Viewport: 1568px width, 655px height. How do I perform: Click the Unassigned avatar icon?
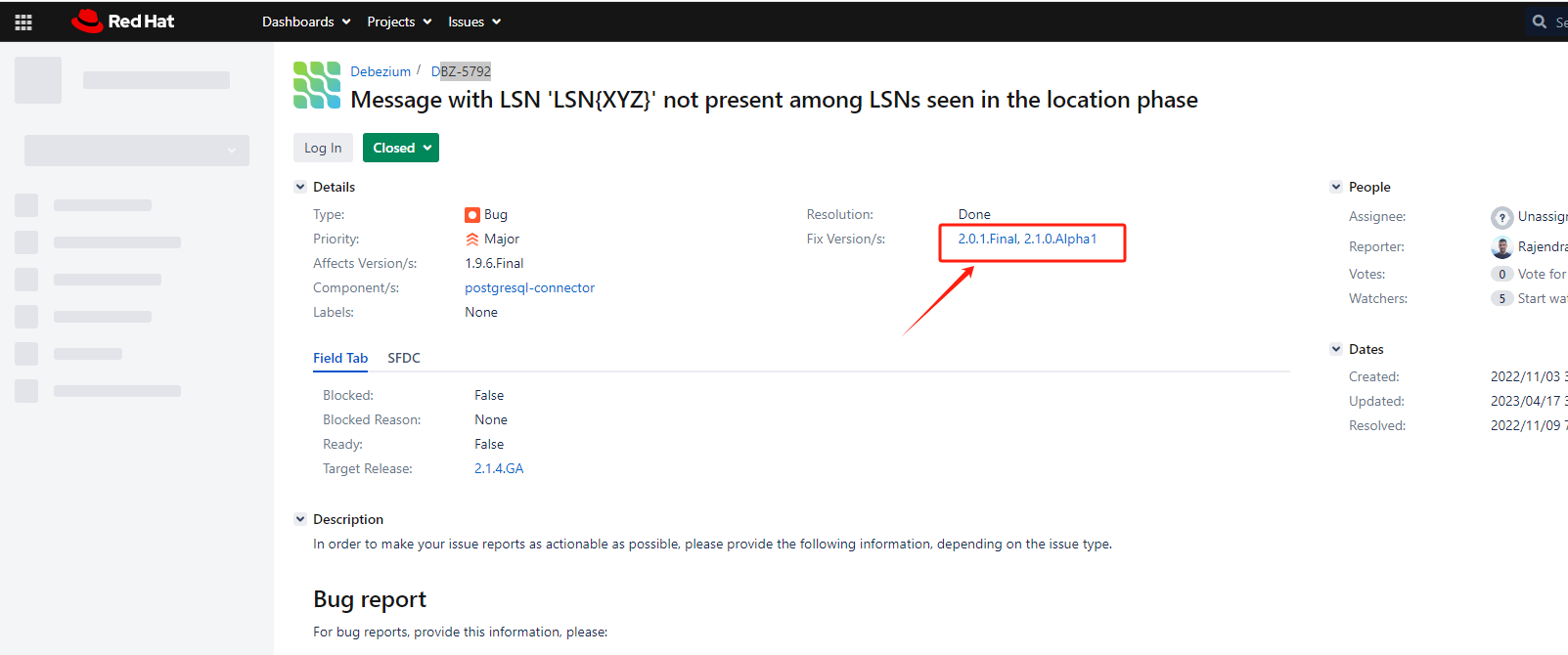(x=1502, y=217)
